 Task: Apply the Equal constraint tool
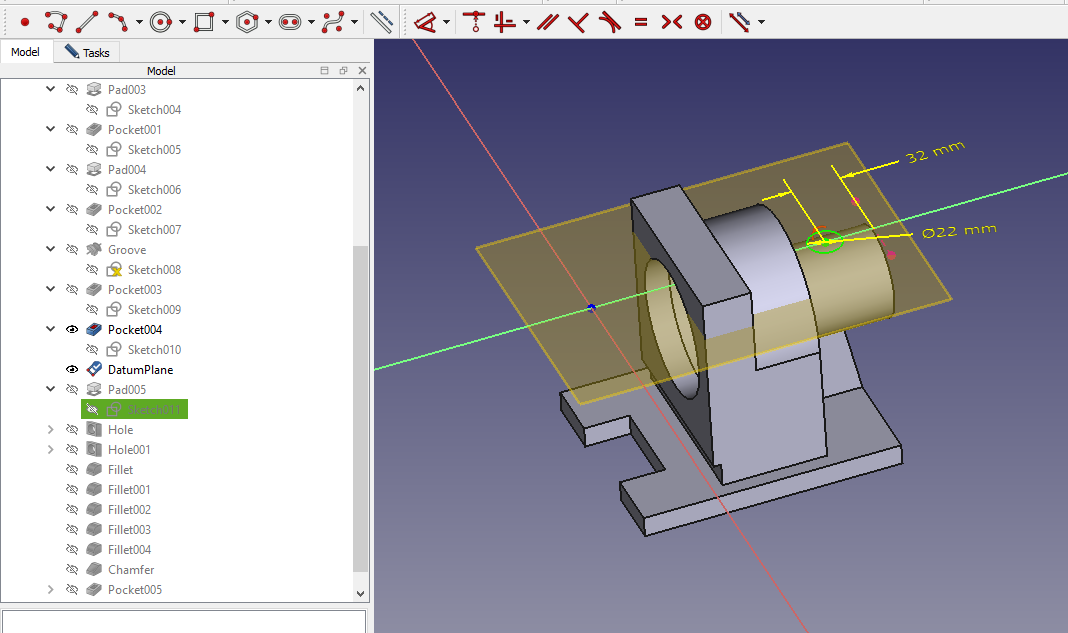(x=641, y=21)
